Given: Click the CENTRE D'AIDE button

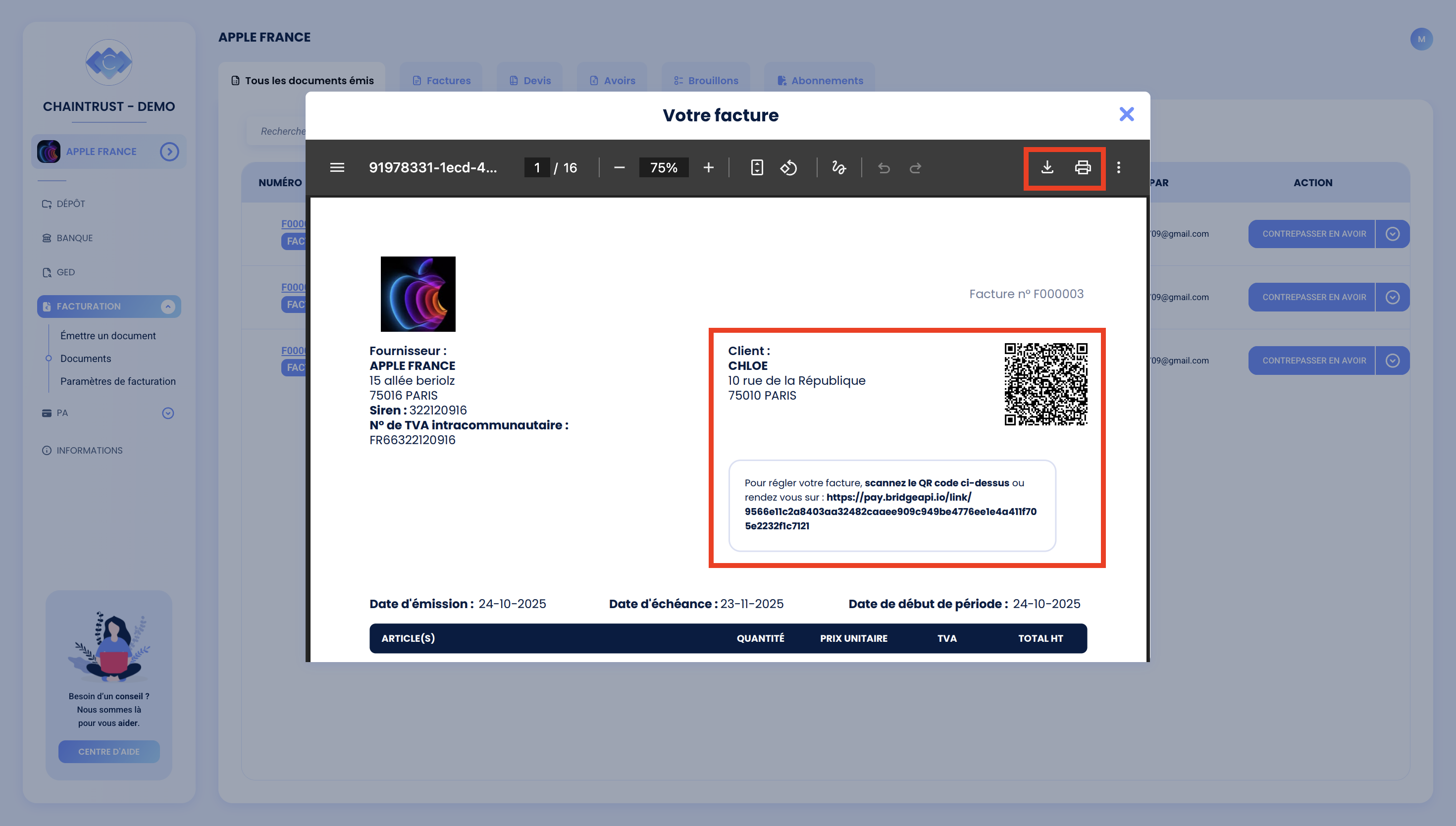Looking at the screenshot, I should pyautogui.click(x=108, y=751).
